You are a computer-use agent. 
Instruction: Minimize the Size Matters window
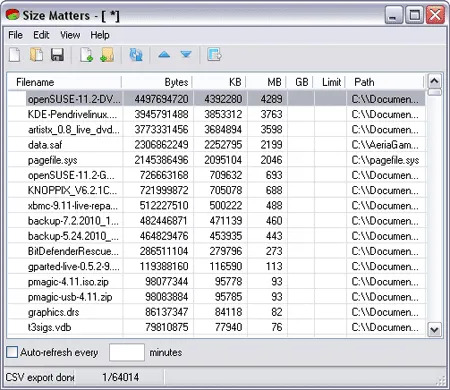tap(394, 15)
